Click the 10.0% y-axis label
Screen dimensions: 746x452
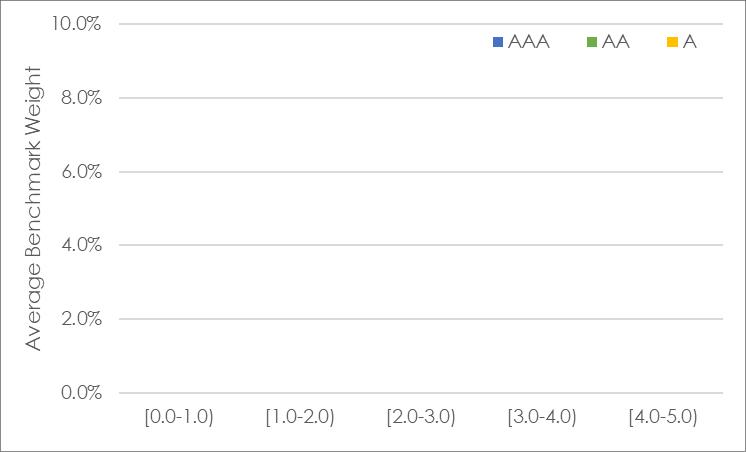pyautogui.click(x=76, y=23)
